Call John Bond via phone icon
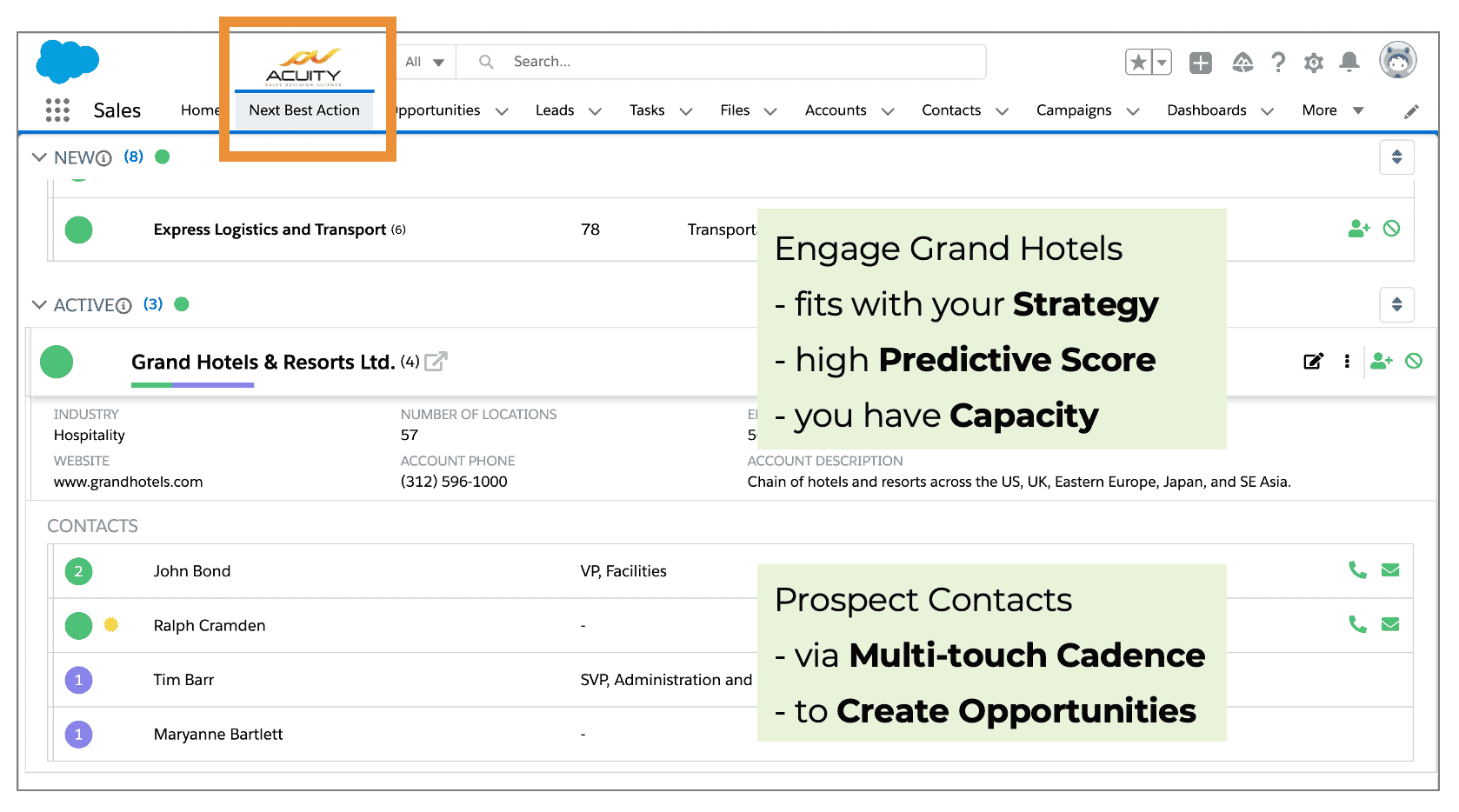1459x812 pixels. [1357, 569]
